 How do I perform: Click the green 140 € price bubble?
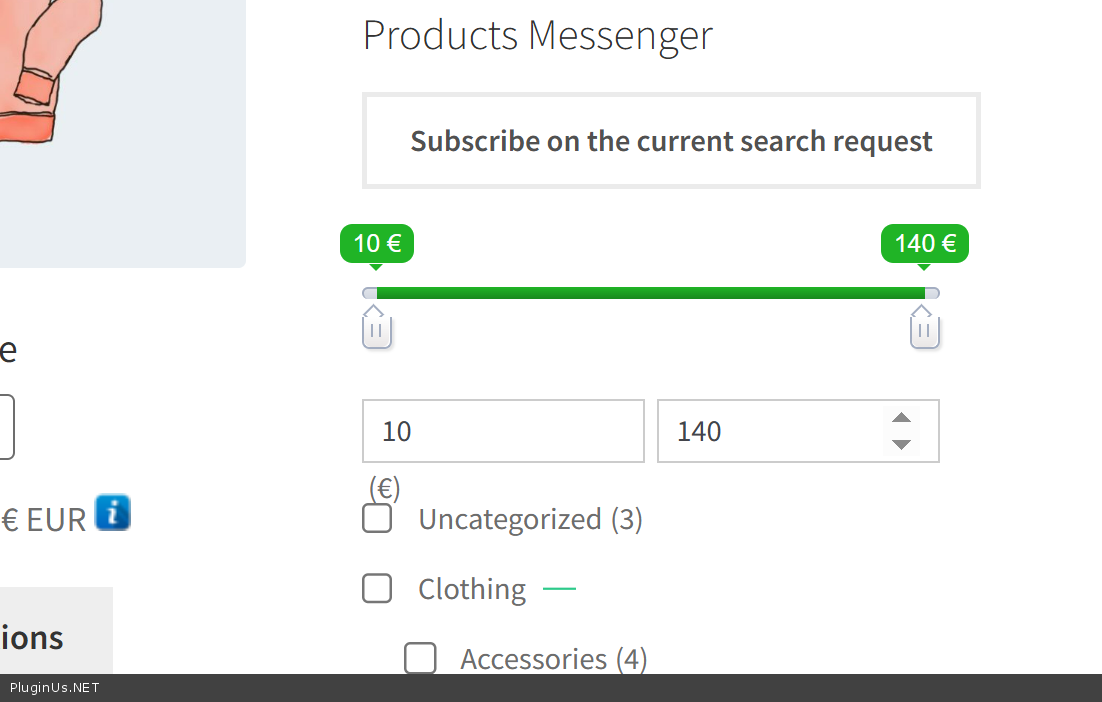pyautogui.click(x=924, y=243)
